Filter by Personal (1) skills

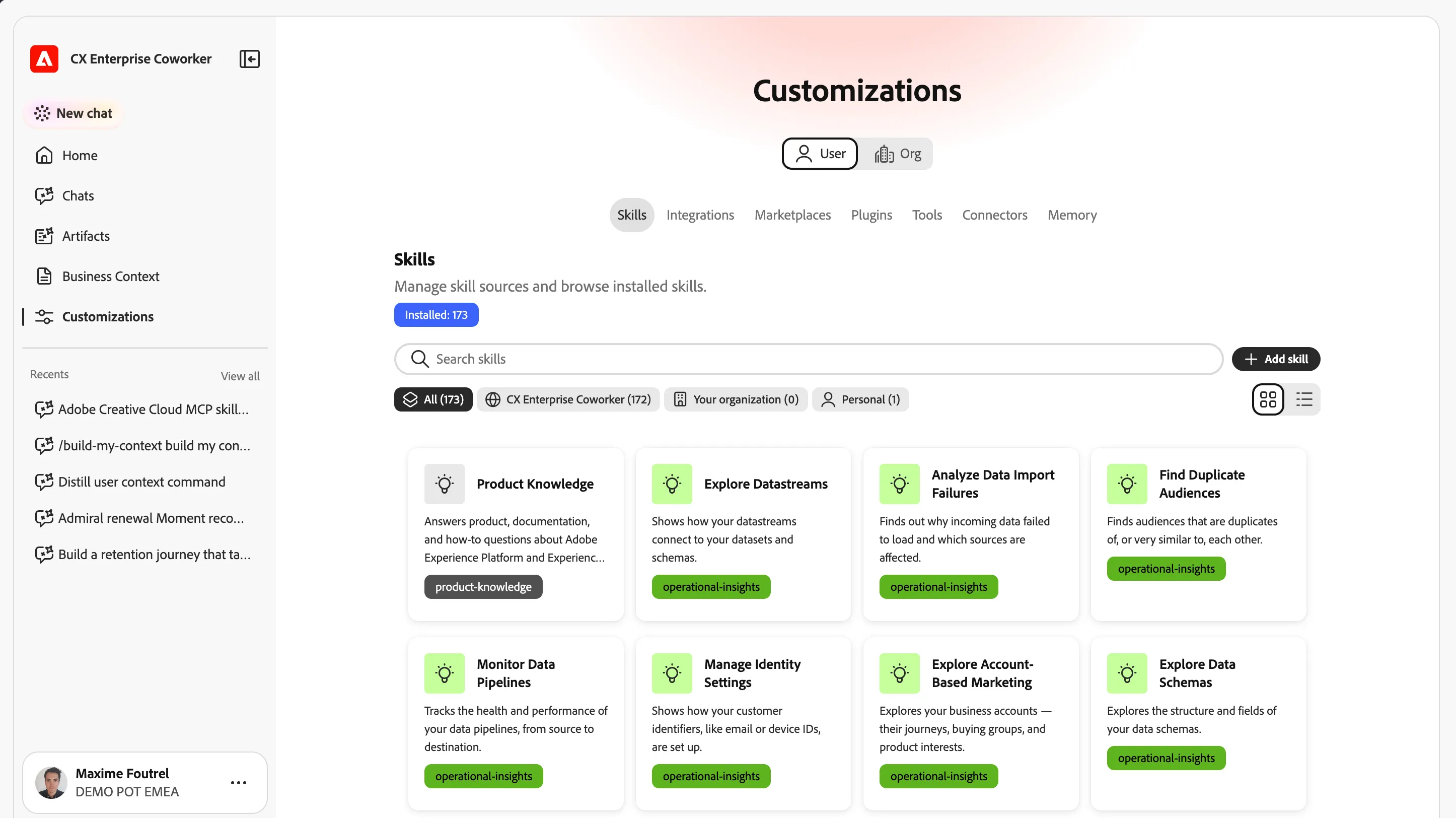tap(860, 399)
